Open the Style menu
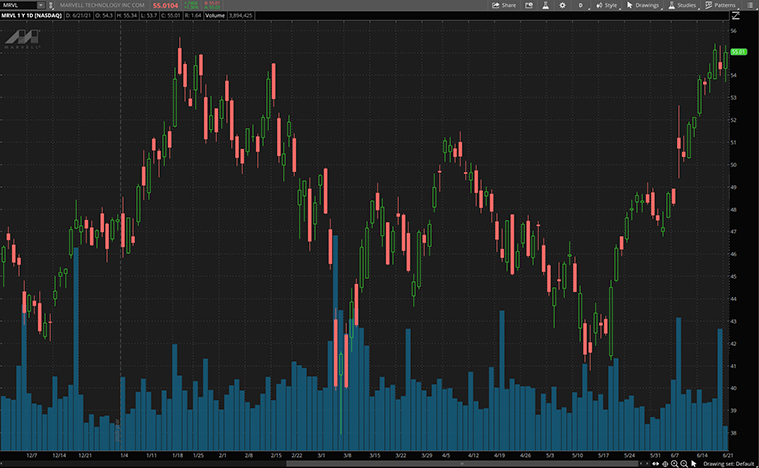 point(607,5)
